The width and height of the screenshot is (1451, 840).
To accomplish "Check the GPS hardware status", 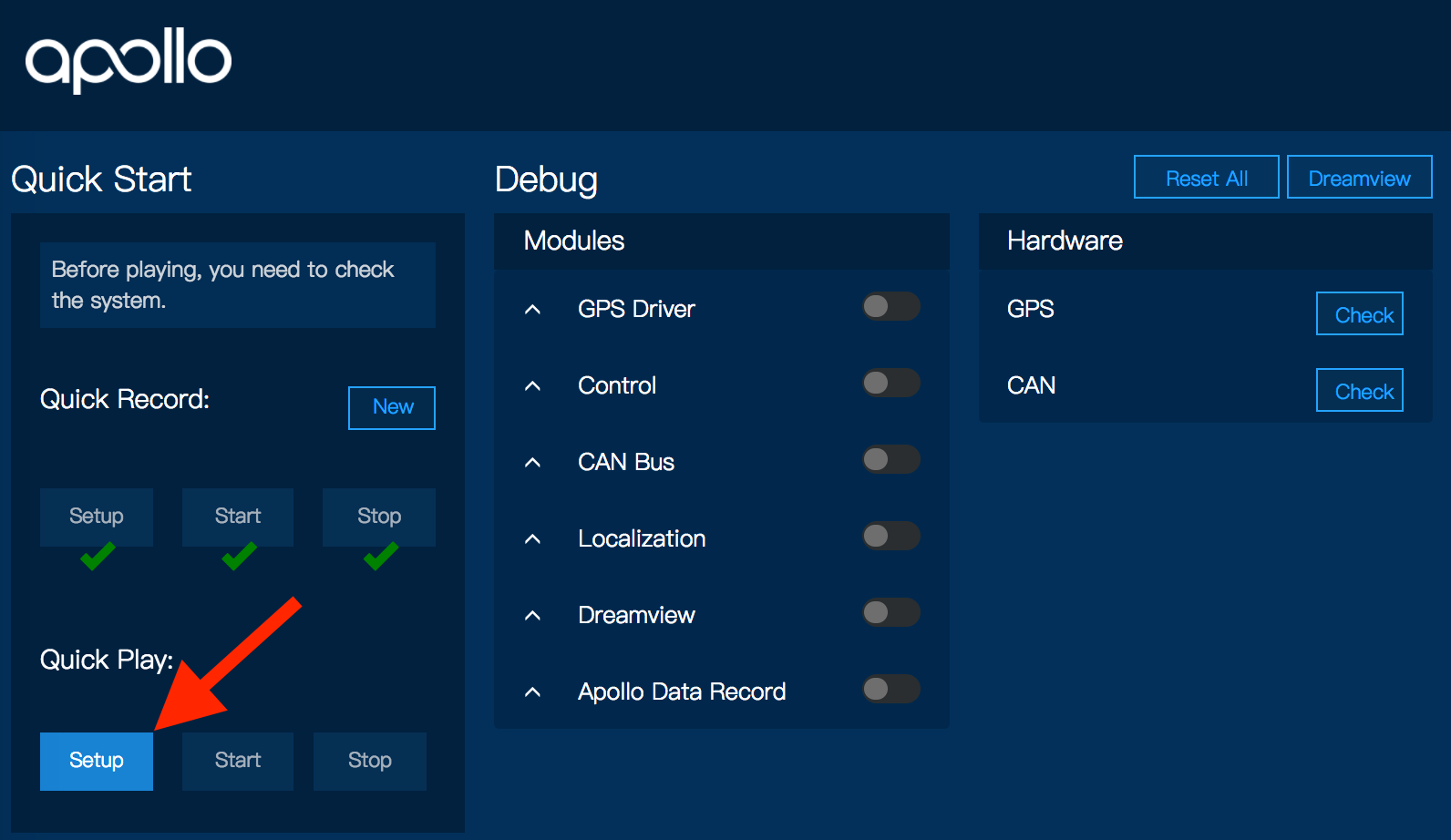I will [1359, 314].
